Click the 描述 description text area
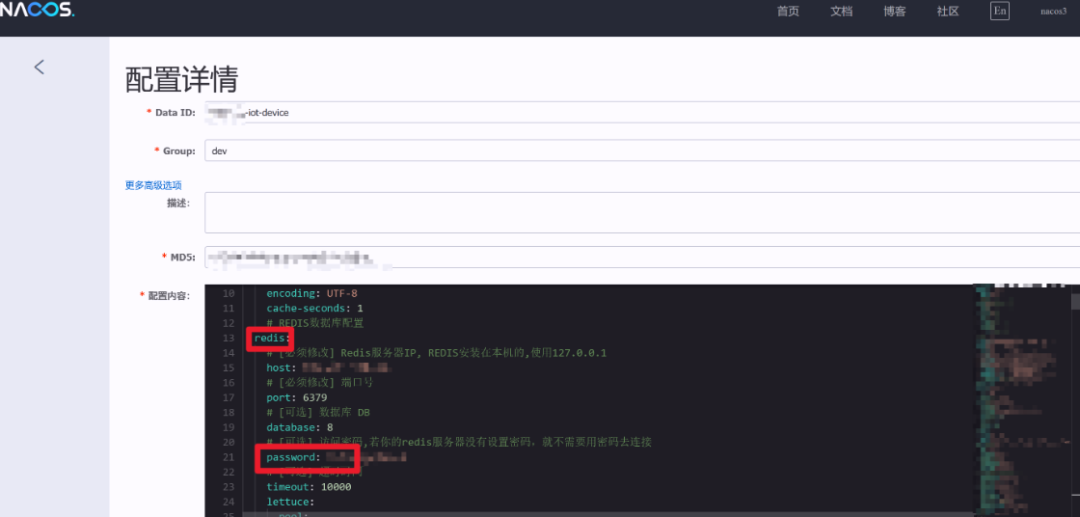The height and width of the screenshot is (517, 1080). [642, 213]
